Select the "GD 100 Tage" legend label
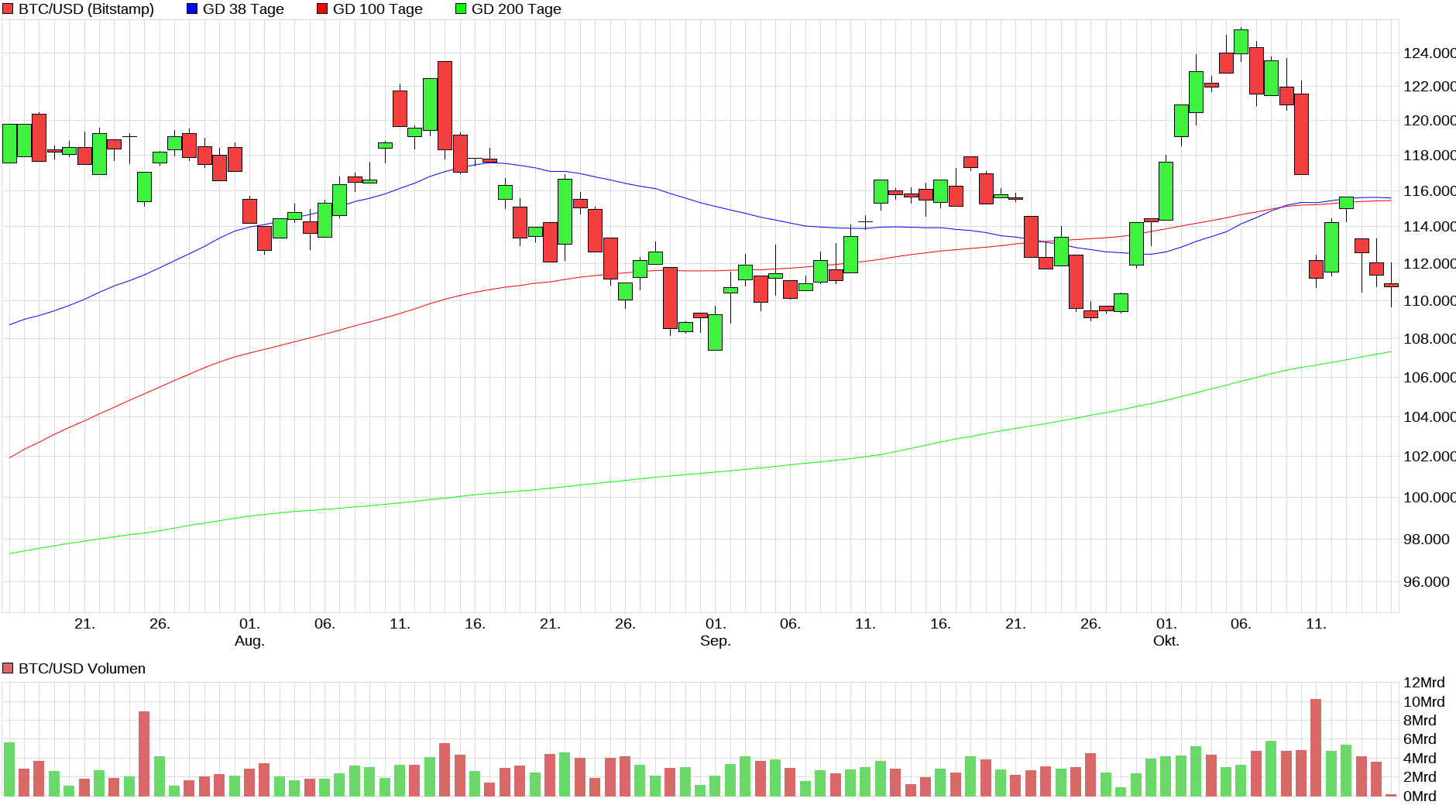This screenshot has height=812, width=1456. (x=378, y=9)
